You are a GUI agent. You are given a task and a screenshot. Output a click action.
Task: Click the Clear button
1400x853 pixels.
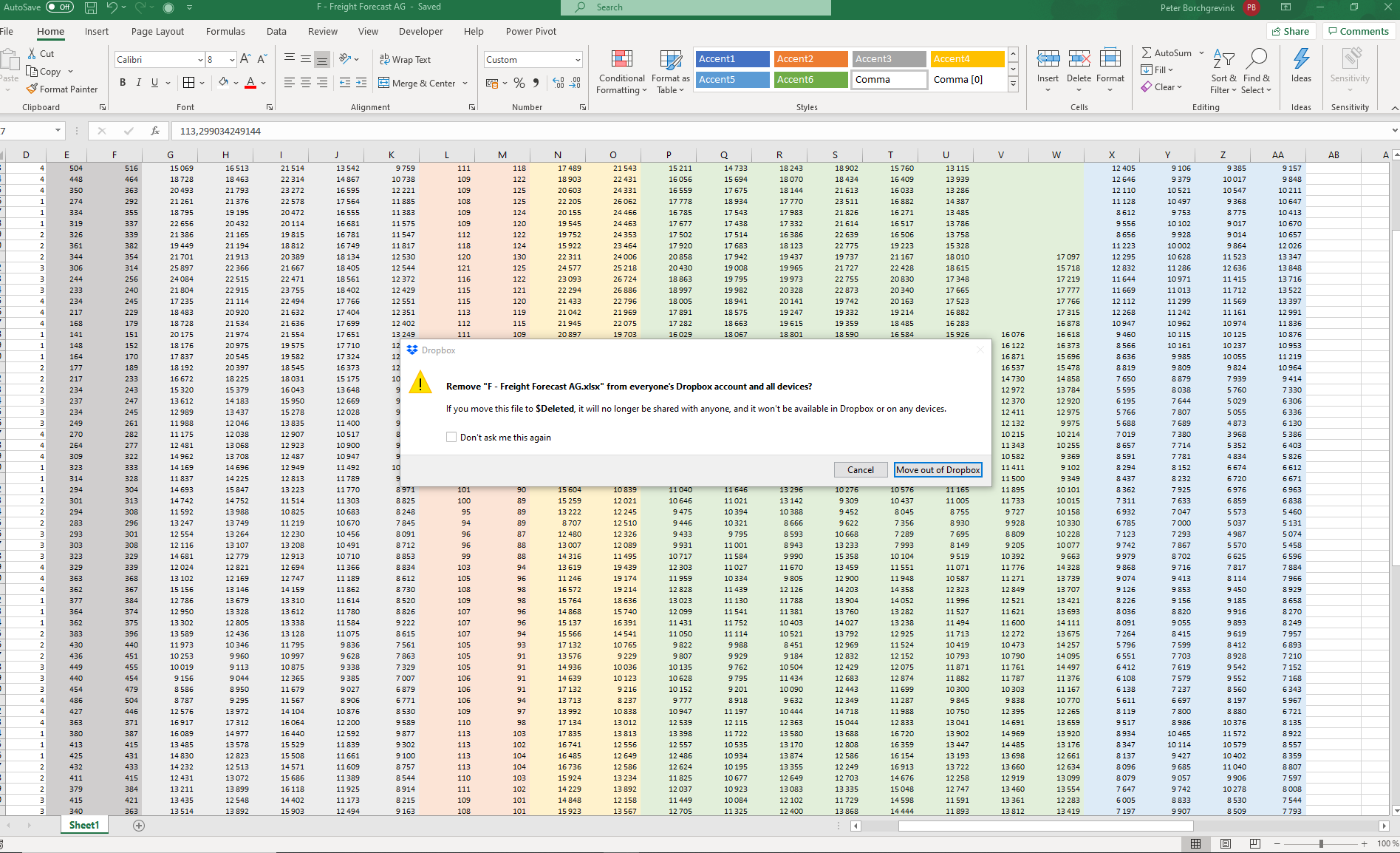pos(1162,86)
